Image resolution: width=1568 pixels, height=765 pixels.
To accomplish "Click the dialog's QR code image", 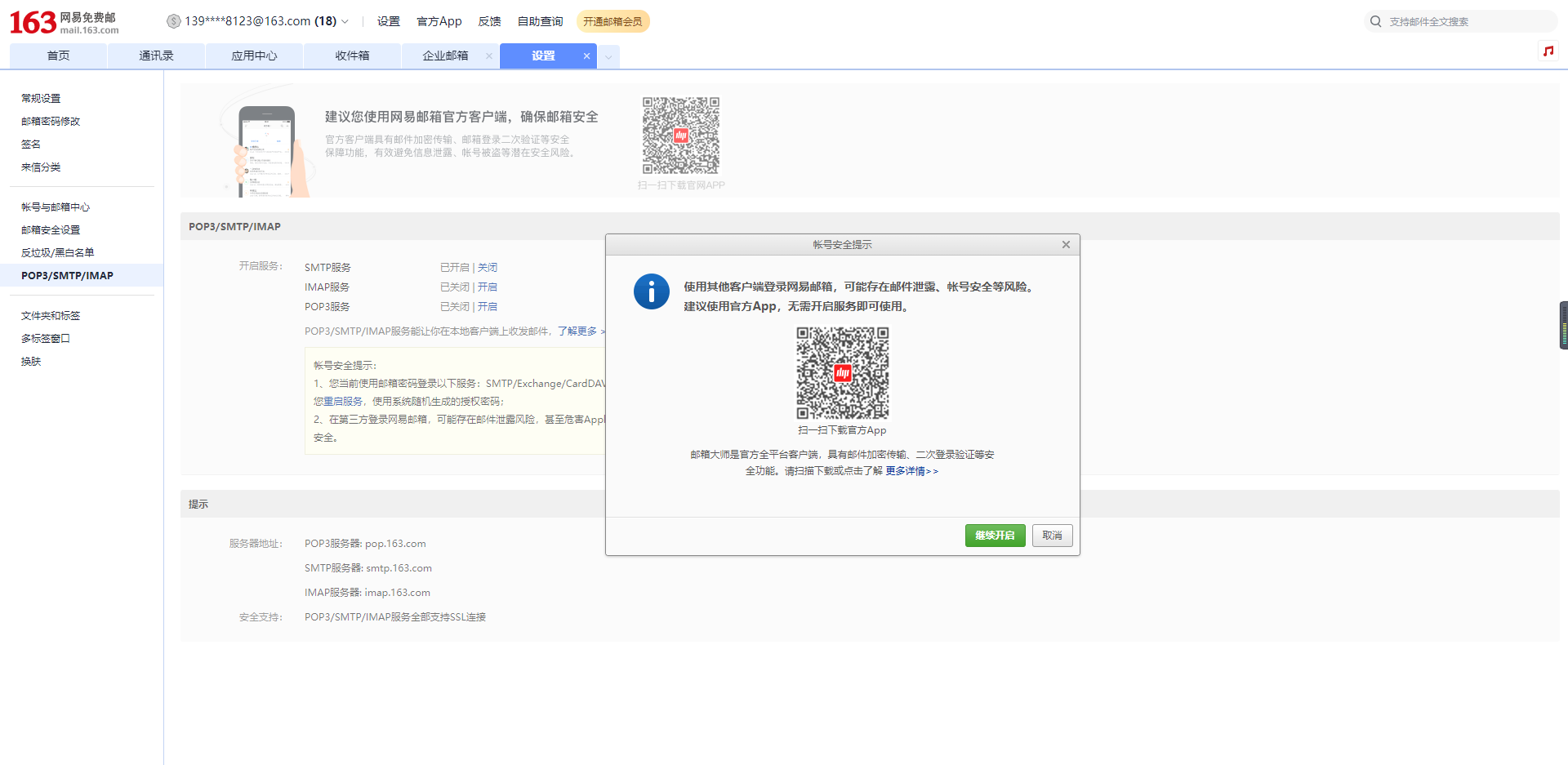I will click(x=843, y=373).
